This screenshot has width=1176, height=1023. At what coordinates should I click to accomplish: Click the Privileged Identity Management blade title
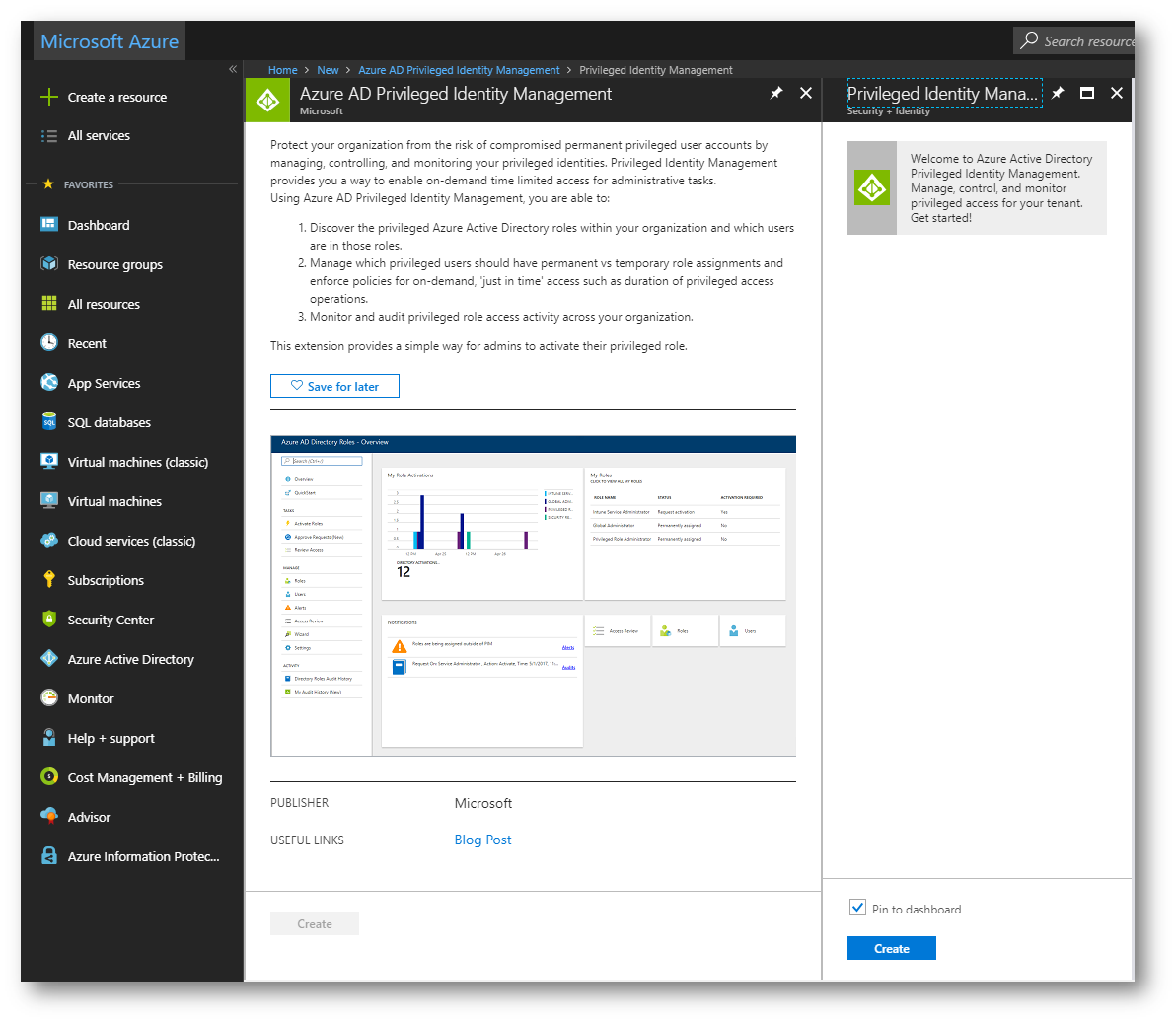pyautogui.click(x=944, y=94)
